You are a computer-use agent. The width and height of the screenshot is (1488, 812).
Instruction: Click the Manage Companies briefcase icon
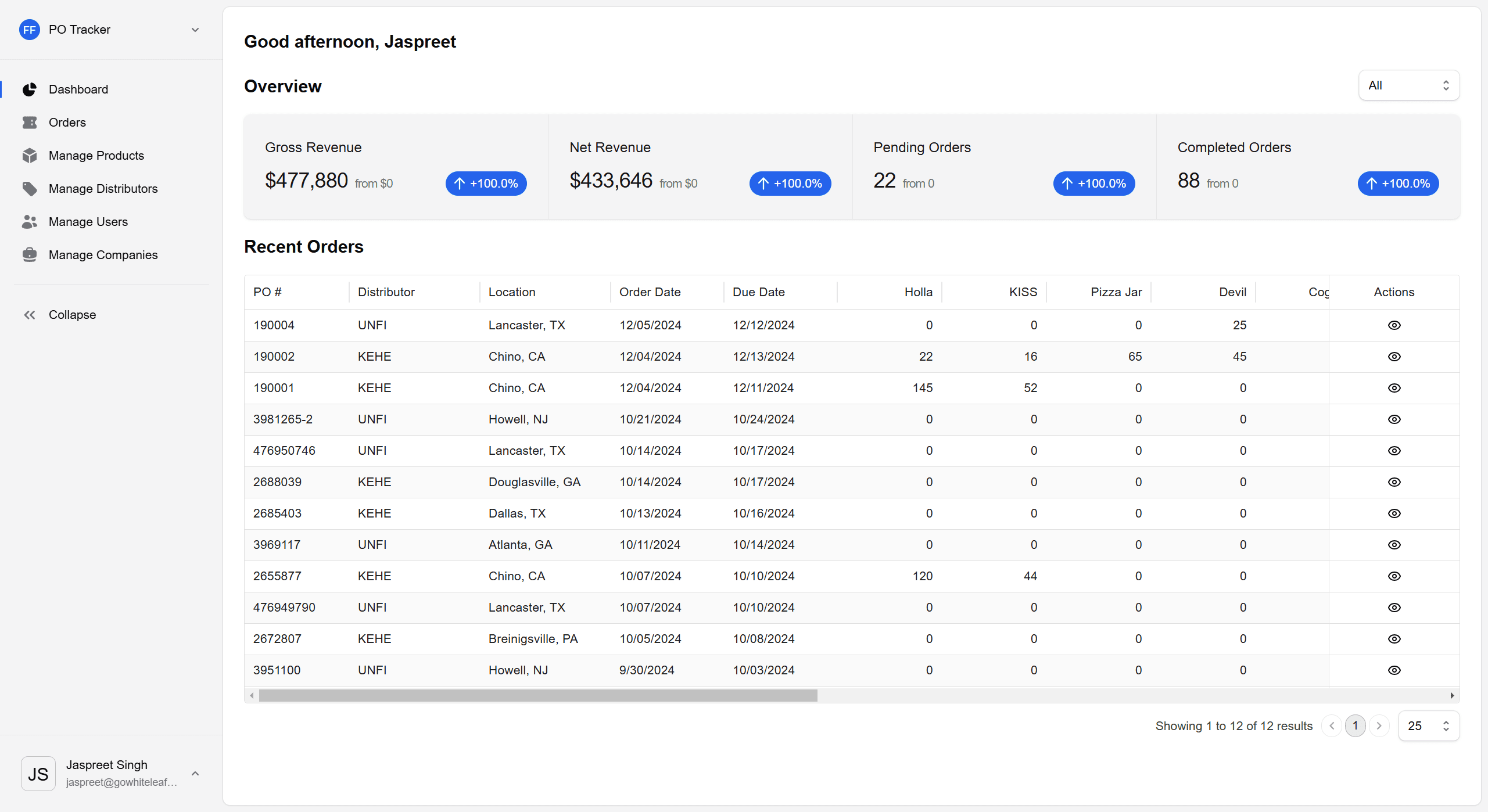(30, 255)
